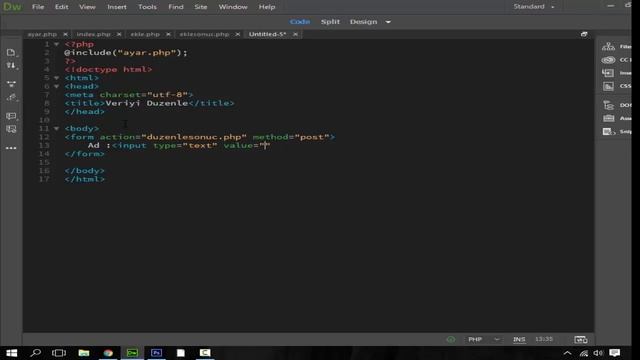The height and width of the screenshot is (360, 640).
Task: Switch to the index.php tab
Action: click(93, 34)
